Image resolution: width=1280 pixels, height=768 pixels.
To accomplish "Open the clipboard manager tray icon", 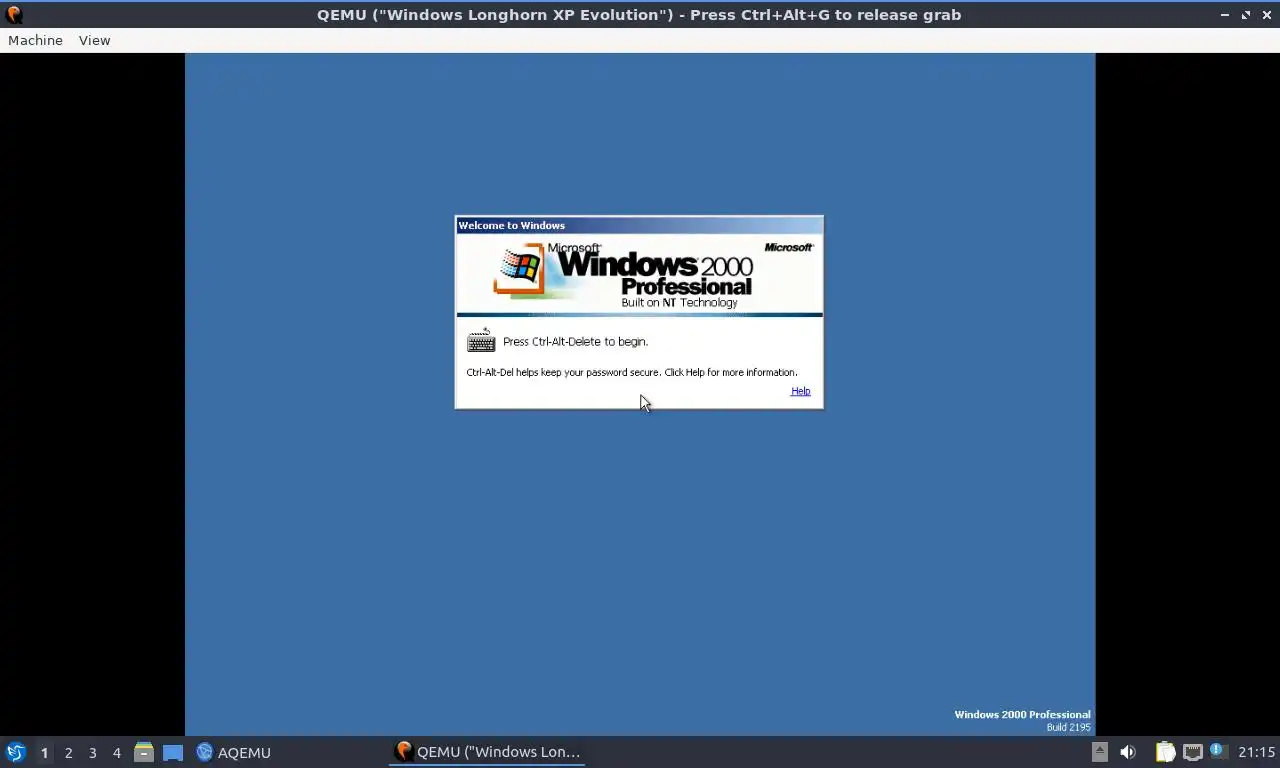I will click(x=1165, y=752).
